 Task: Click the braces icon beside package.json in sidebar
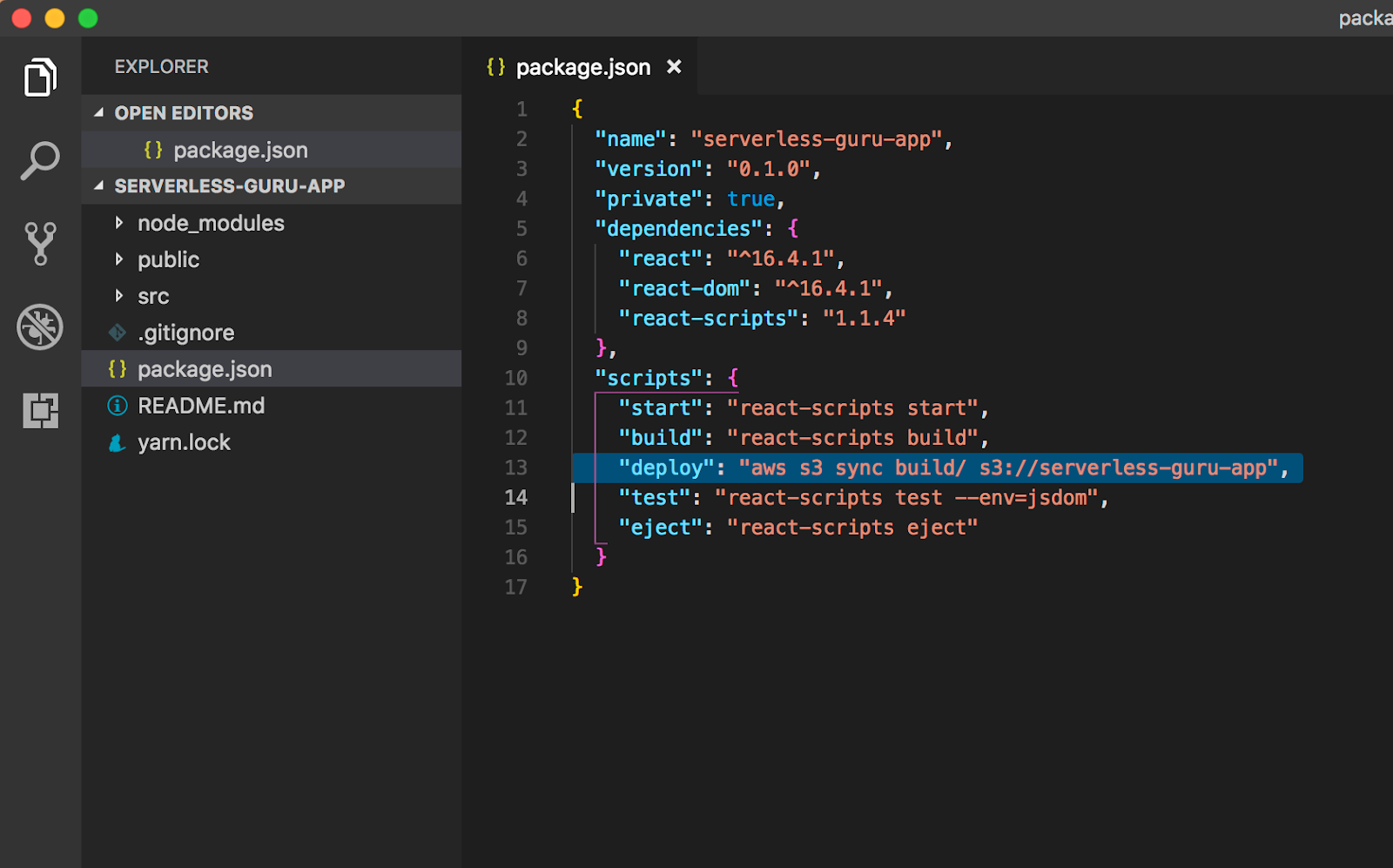tap(118, 368)
